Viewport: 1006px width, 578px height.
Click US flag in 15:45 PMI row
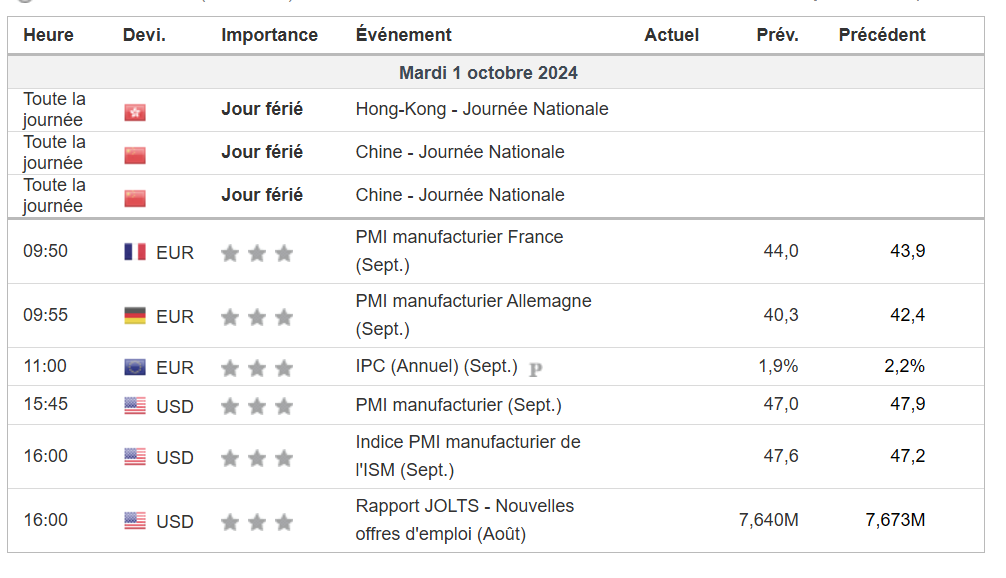[135, 405]
